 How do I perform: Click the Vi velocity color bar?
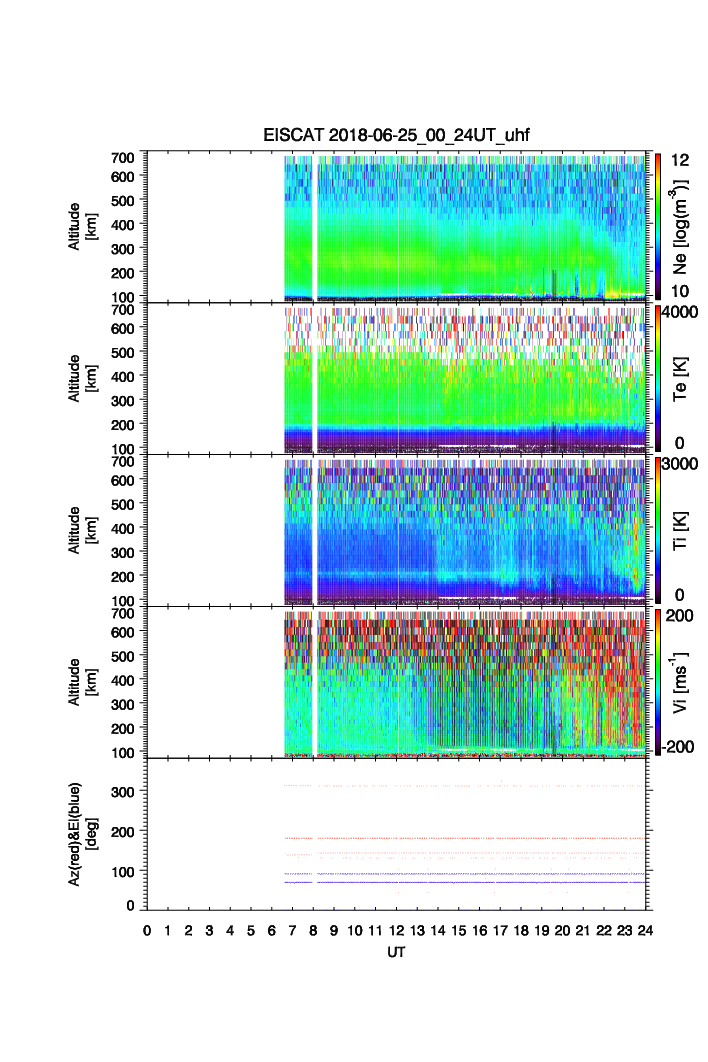(x=657, y=680)
